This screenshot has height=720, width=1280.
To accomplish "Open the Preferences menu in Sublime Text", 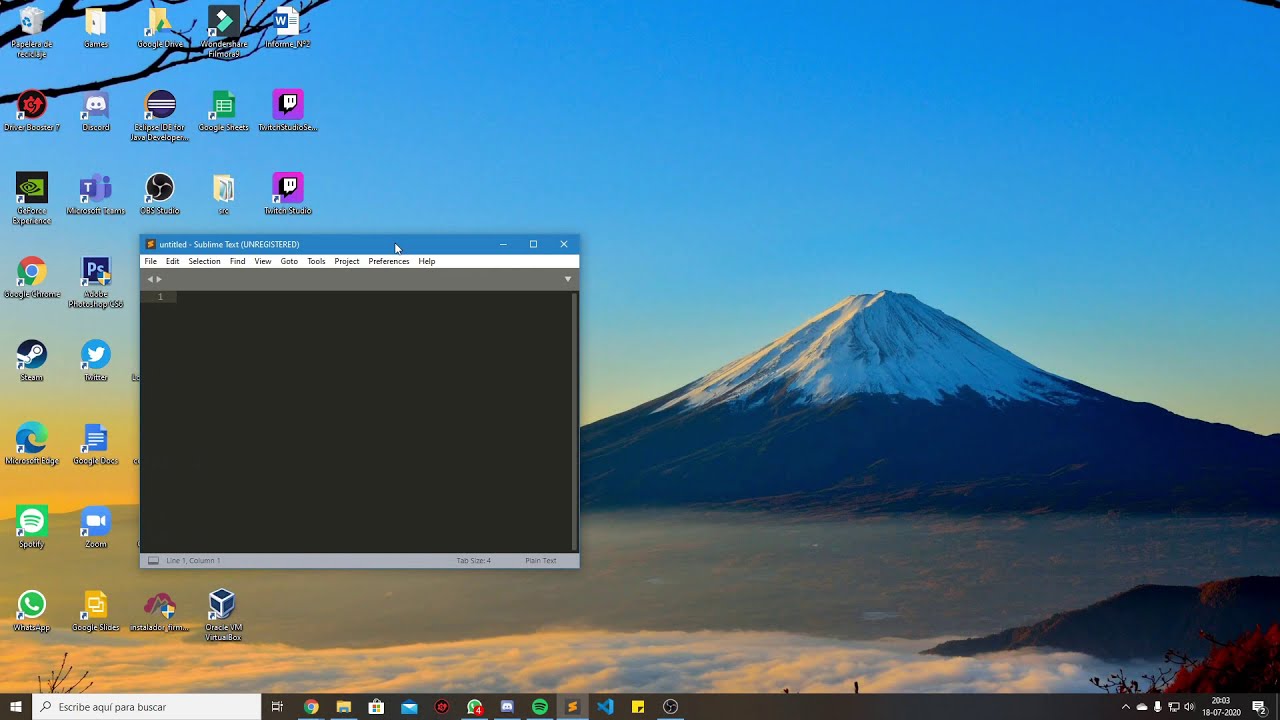I will coord(388,261).
